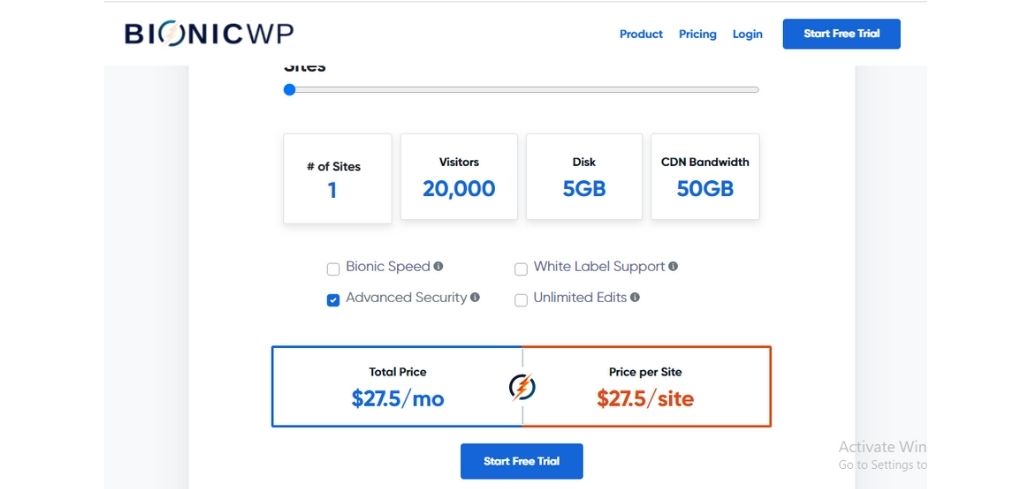Click the Sites slider handle
Screen dimensions: 1024x489
[x=289, y=89]
